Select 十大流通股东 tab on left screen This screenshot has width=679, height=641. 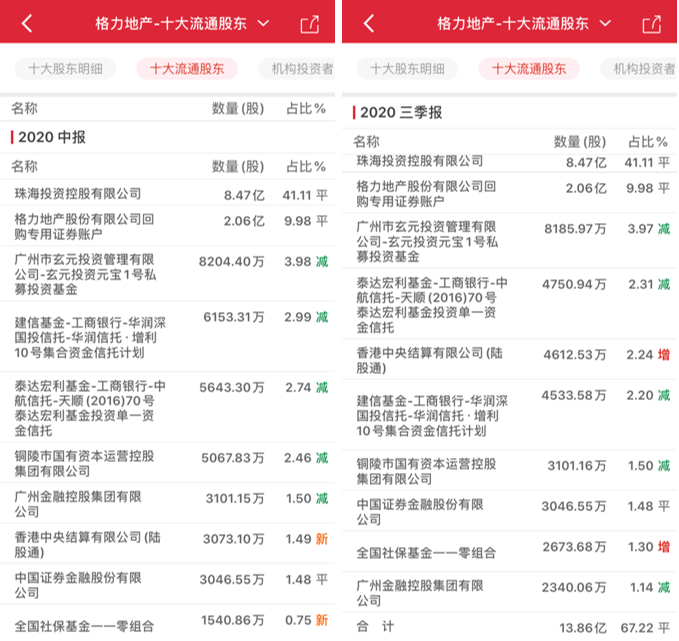[187, 69]
